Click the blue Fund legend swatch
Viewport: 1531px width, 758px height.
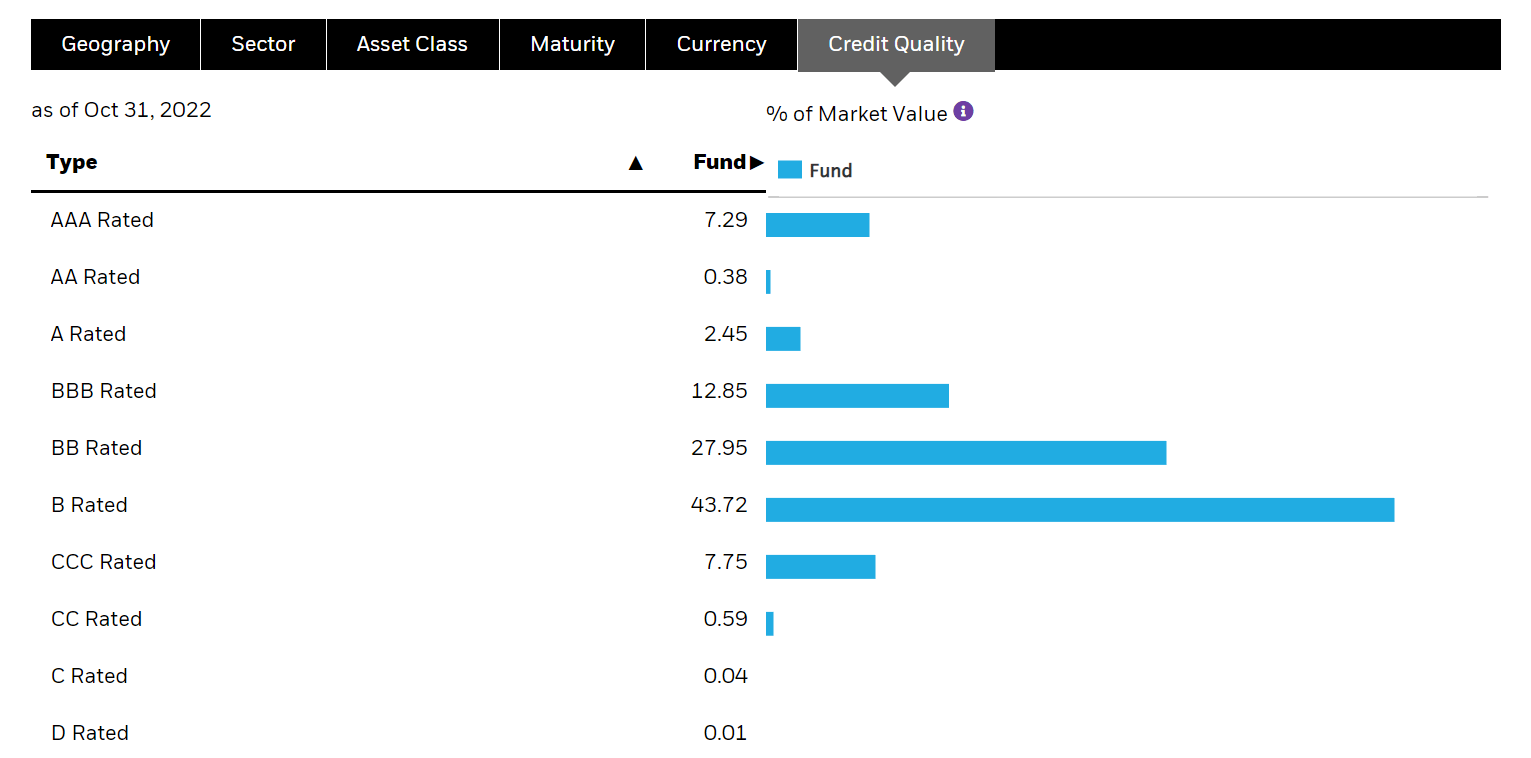(x=790, y=171)
